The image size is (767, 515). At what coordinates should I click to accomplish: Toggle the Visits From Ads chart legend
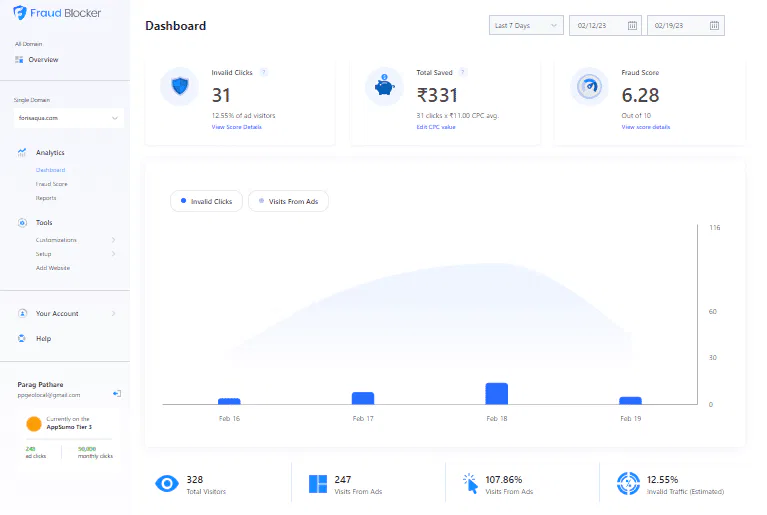(x=288, y=201)
